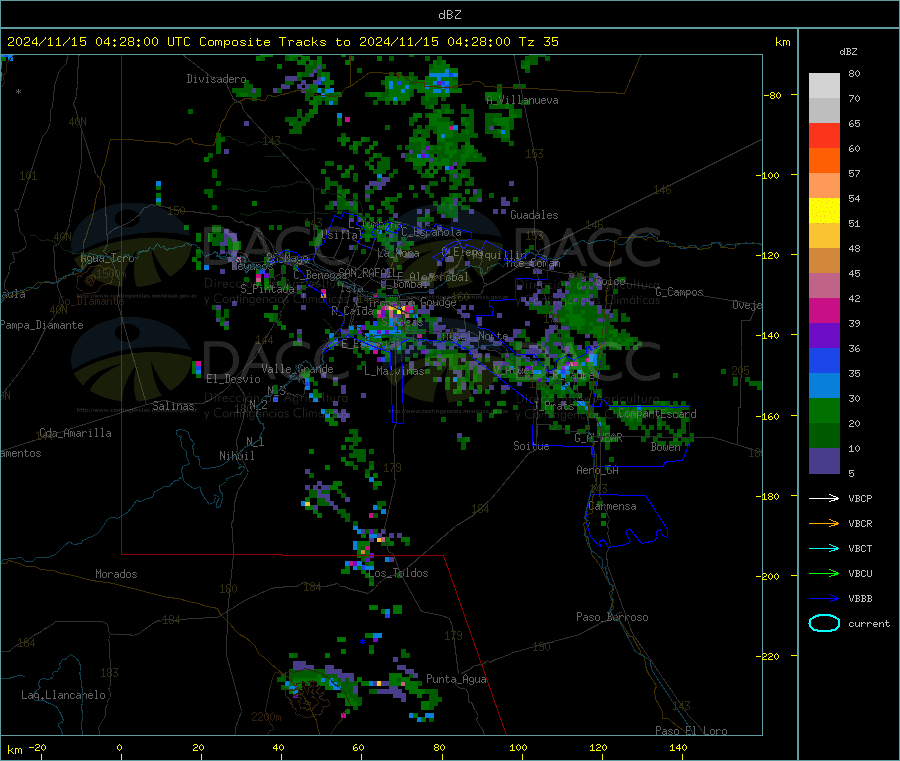Click the 'L_Malvinas' map label
Screen dimensions: 900x761
[x=394, y=371]
